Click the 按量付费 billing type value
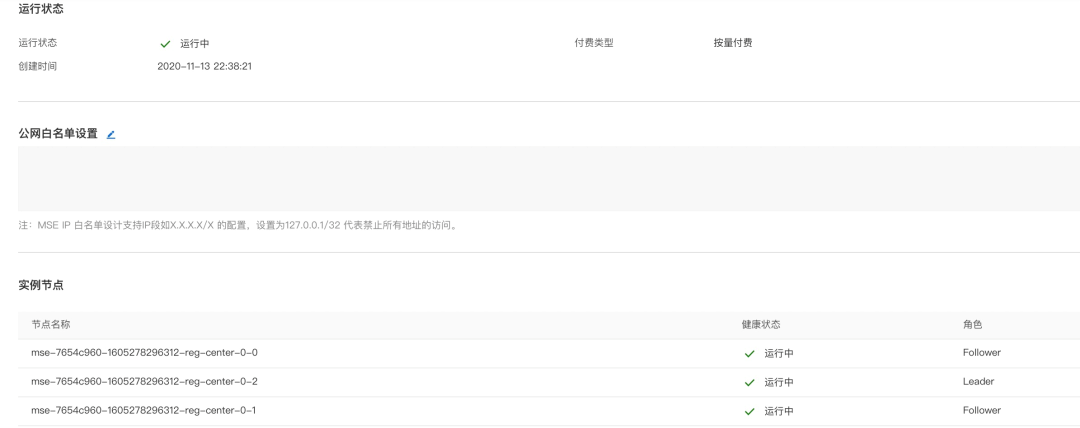 click(733, 43)
